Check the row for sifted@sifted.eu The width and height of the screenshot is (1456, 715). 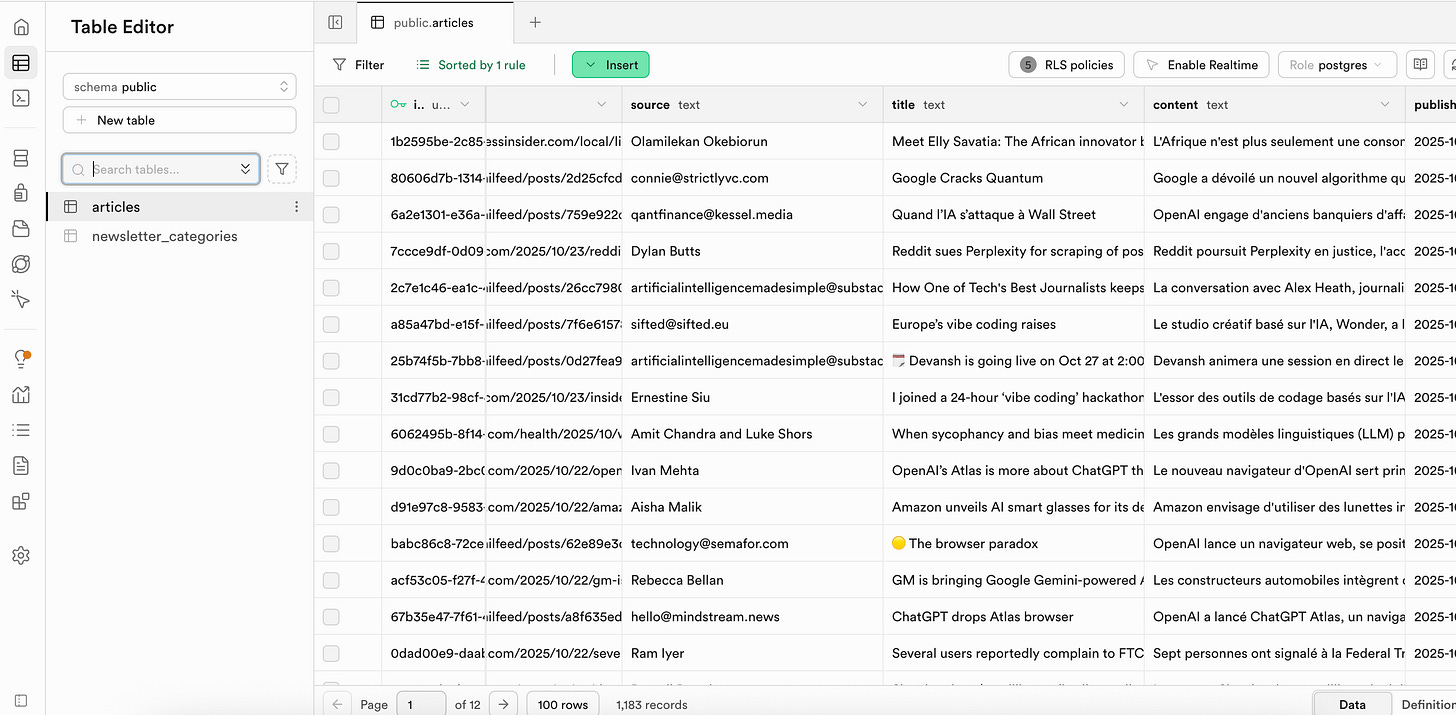(331, 324)
